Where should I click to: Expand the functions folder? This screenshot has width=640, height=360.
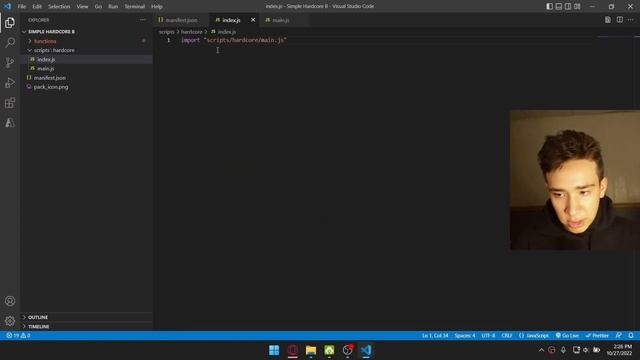point(87,41)
